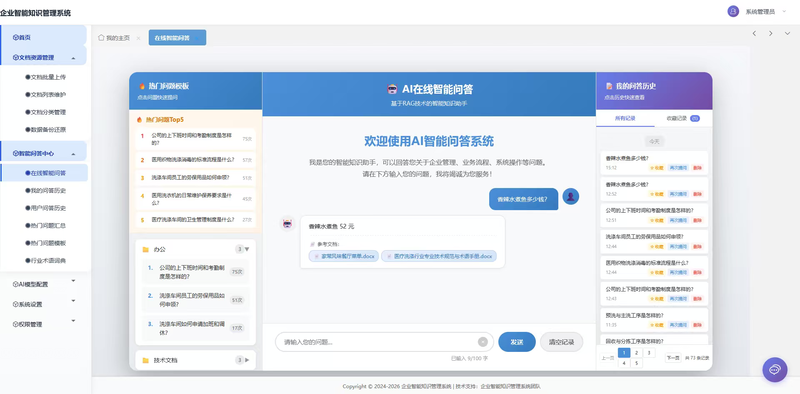This screenshot has height=394, width=800.
Task: Favorite the 预洗与主洗工序 history record
Action: coord(657,325)
